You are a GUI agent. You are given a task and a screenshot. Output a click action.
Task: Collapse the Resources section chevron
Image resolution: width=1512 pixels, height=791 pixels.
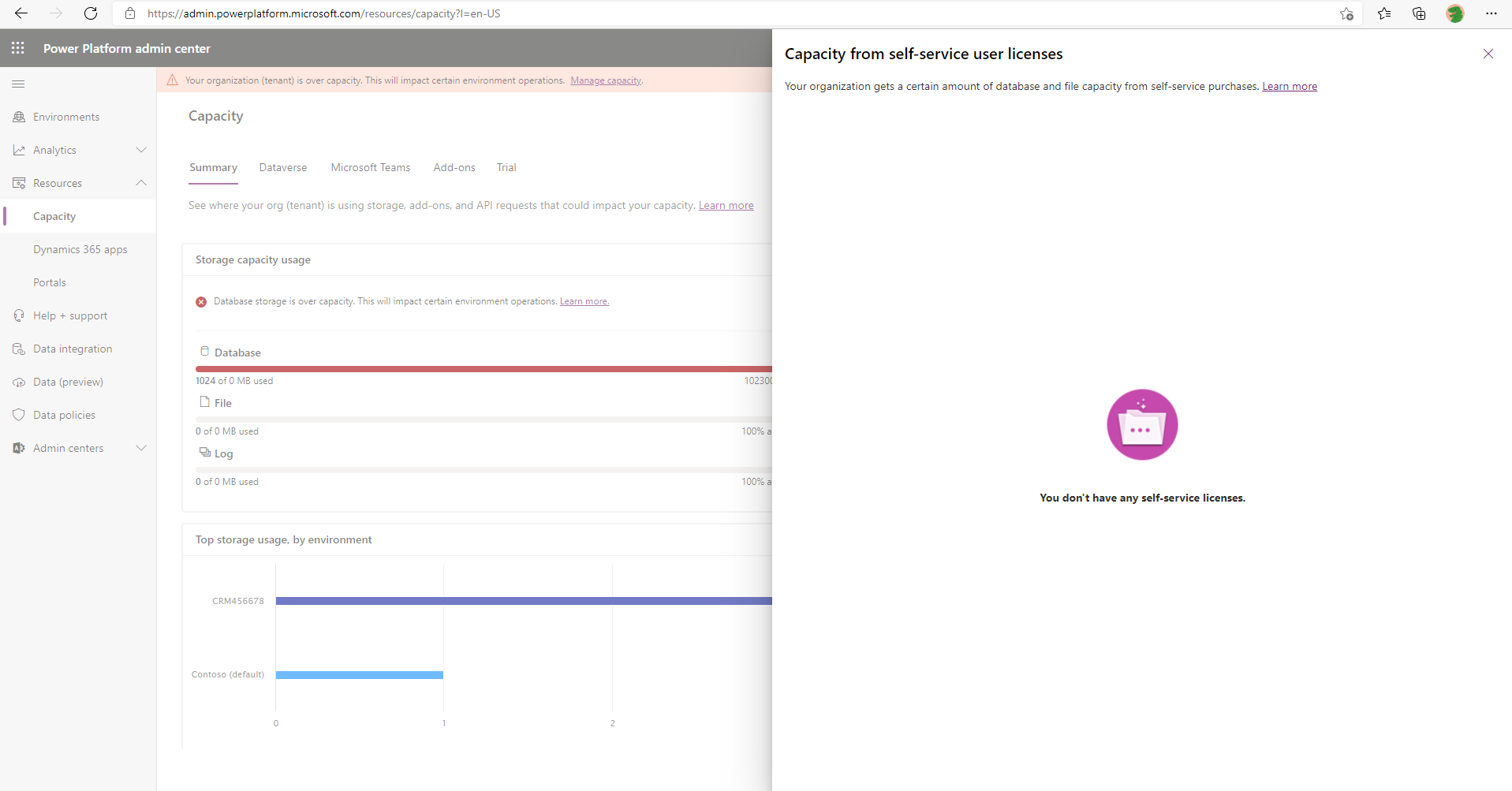(140, 182)
